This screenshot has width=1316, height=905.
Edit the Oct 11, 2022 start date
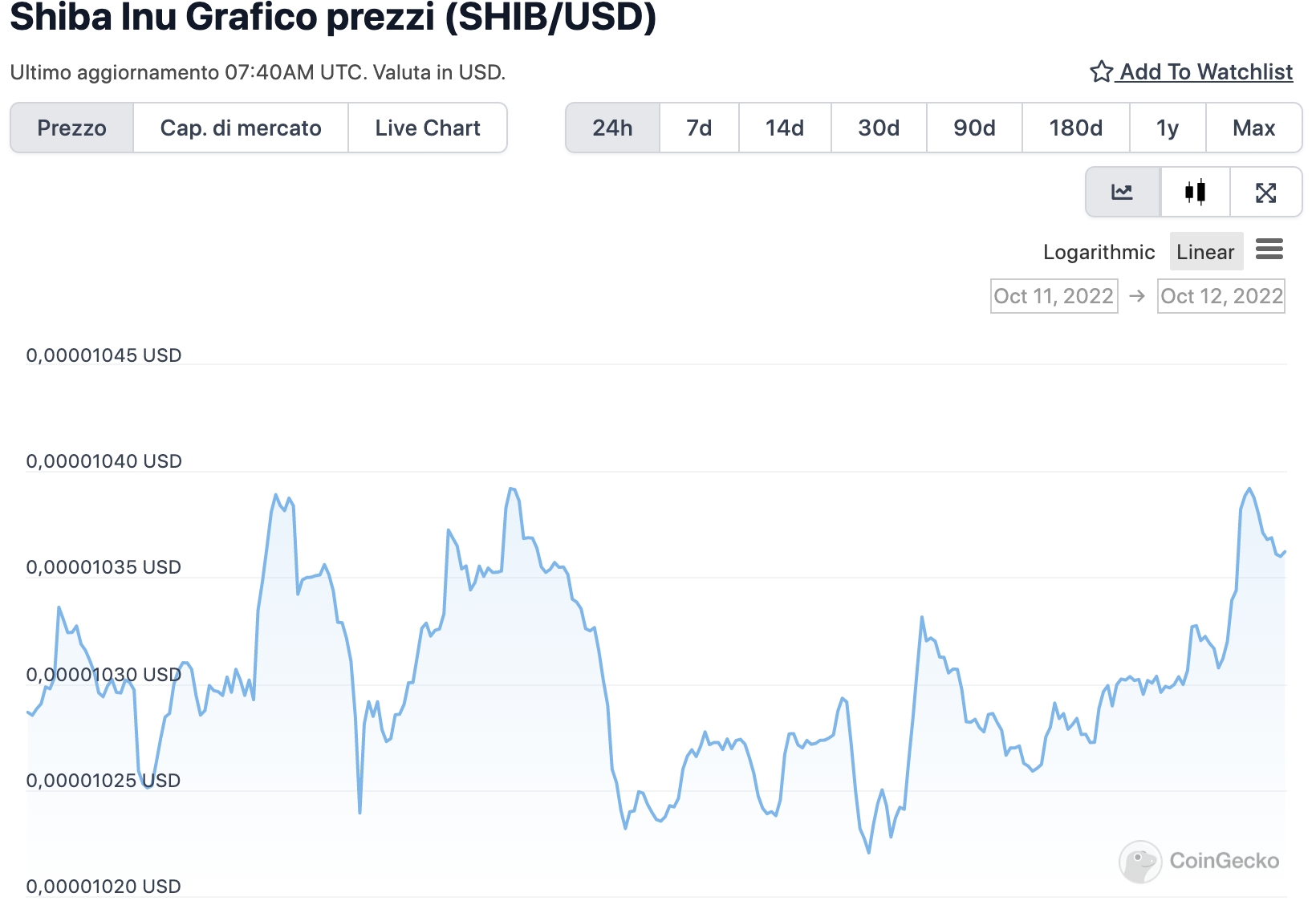click(x=1054, y=296)
